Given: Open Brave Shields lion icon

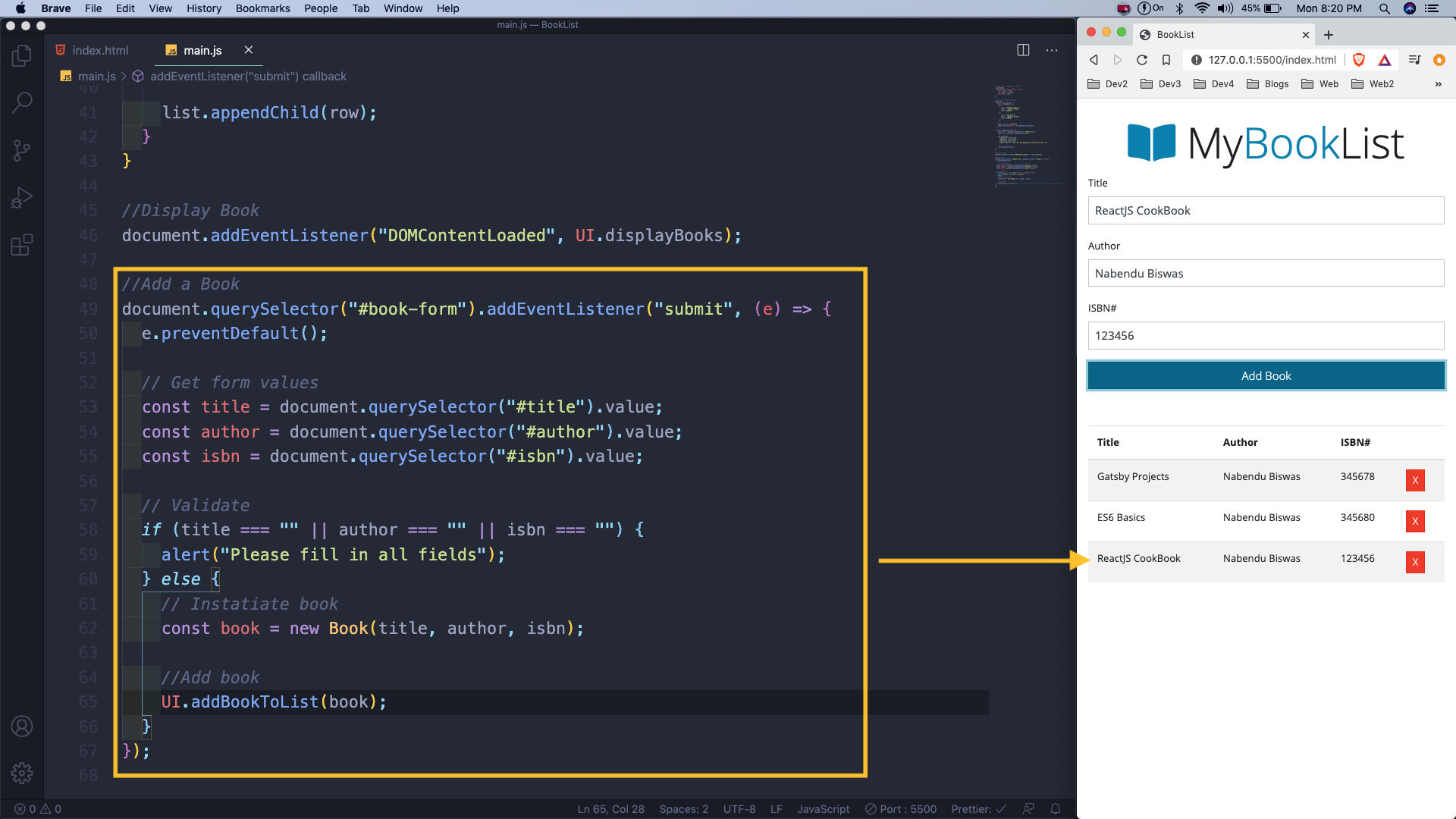Looking at the screenshot, I should coord(1359,60).
